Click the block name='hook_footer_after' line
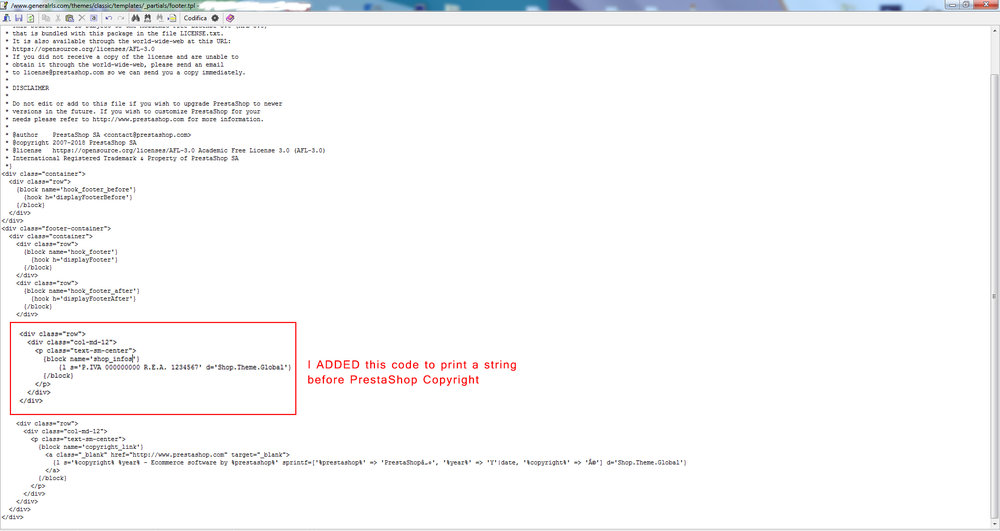Viewport: 1000px width, 531px height. (82, 291)
